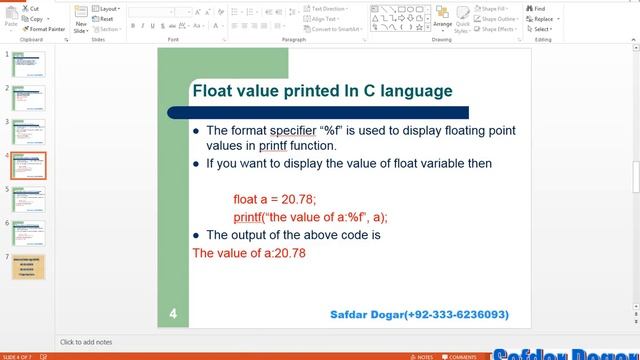Open the Layout dropdown
This screenshot has width=640, height=360.
point(106,9)
